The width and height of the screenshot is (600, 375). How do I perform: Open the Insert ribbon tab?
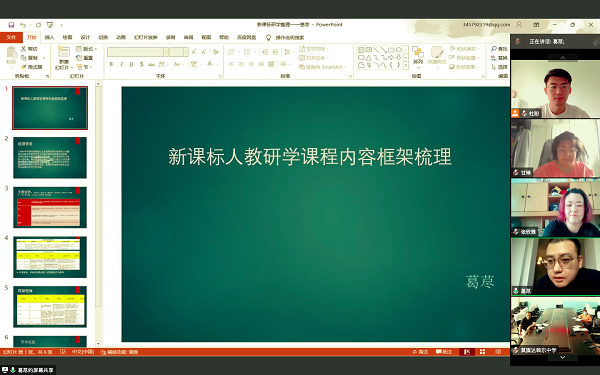(49, 37)
